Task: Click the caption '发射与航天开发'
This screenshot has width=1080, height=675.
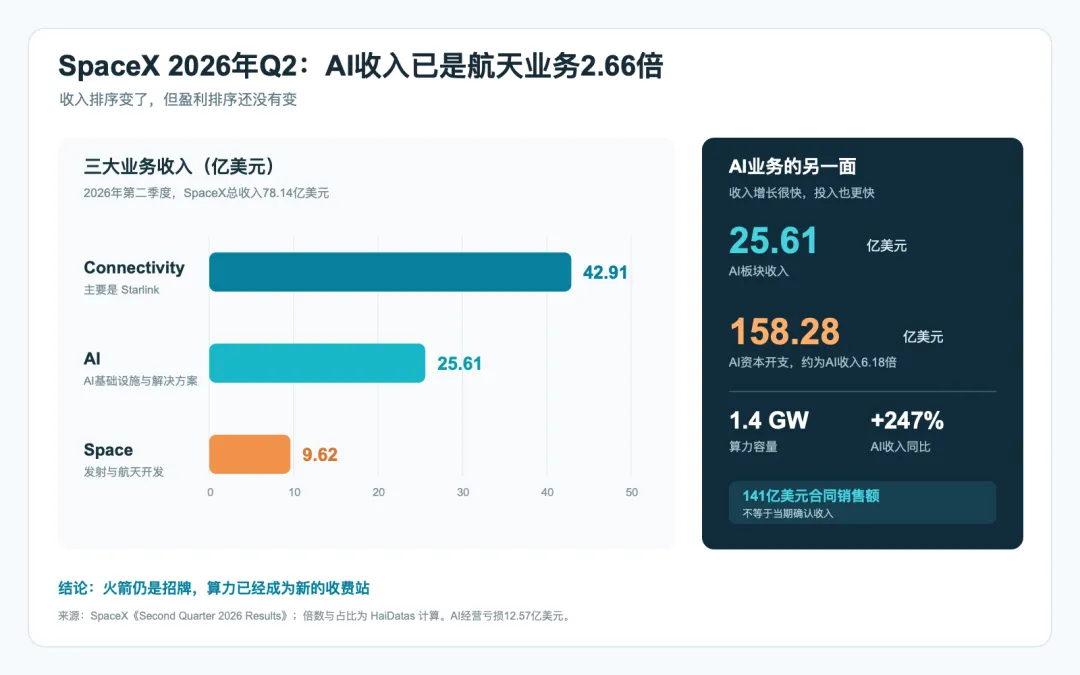Action: [x=123, y=472]
